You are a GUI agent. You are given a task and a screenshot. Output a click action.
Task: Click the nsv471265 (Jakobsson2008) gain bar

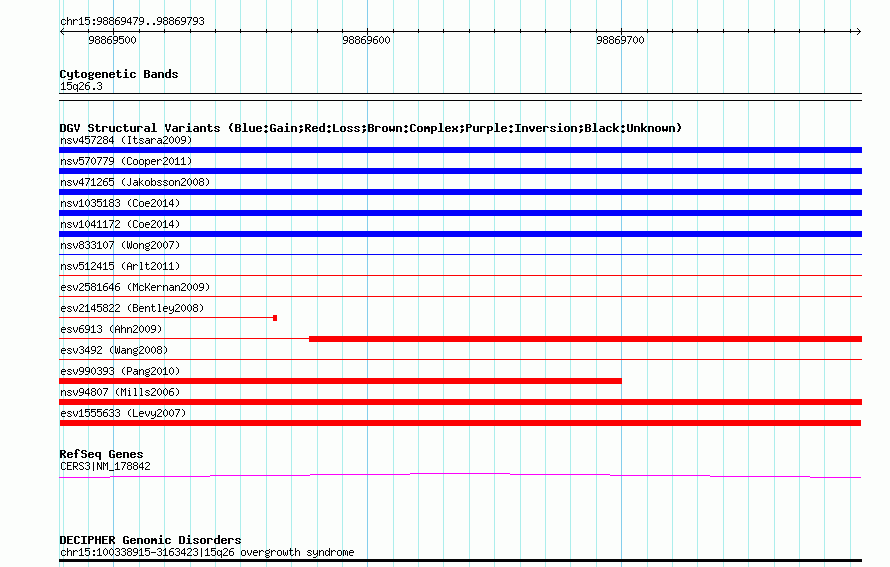(460, 192)
